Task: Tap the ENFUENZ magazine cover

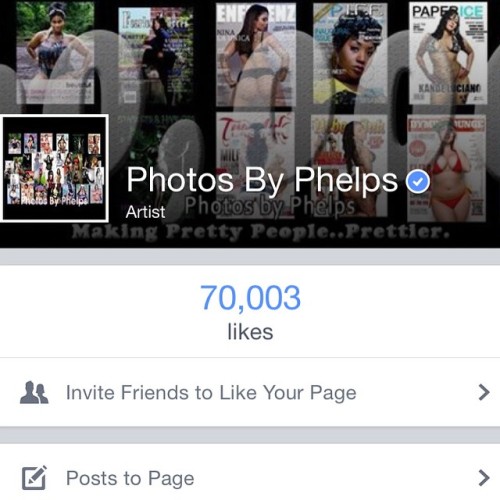Action: 256,55
